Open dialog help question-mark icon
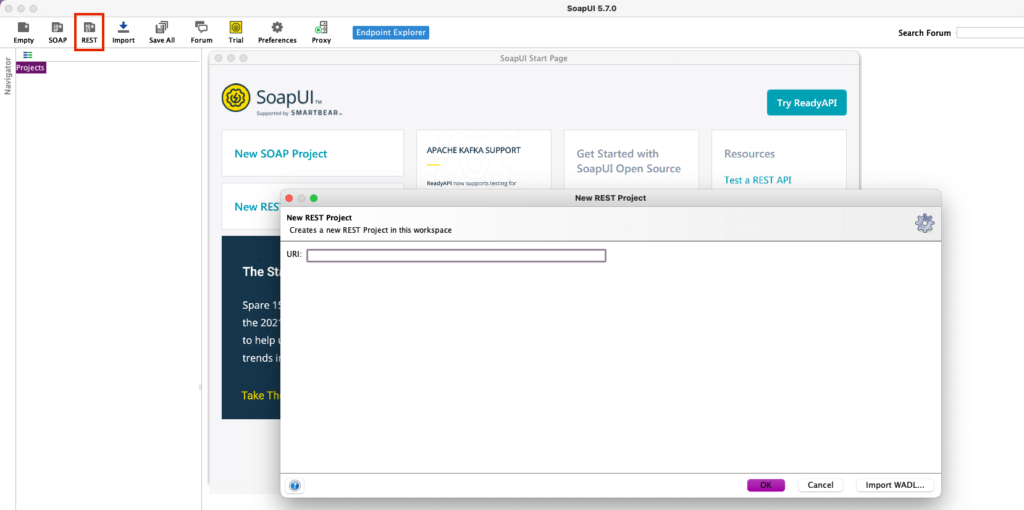This screenshot has width=1024, height=510. click(295, 485)
